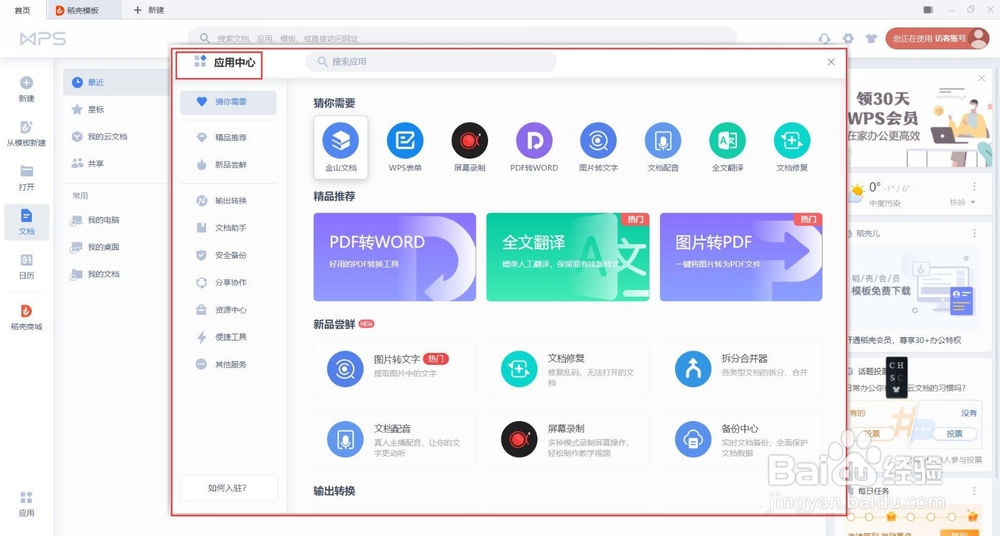The width and height of the screenshot is (1000, 536).
Task: Open the 分享协作 category
Action: (228, 282)
